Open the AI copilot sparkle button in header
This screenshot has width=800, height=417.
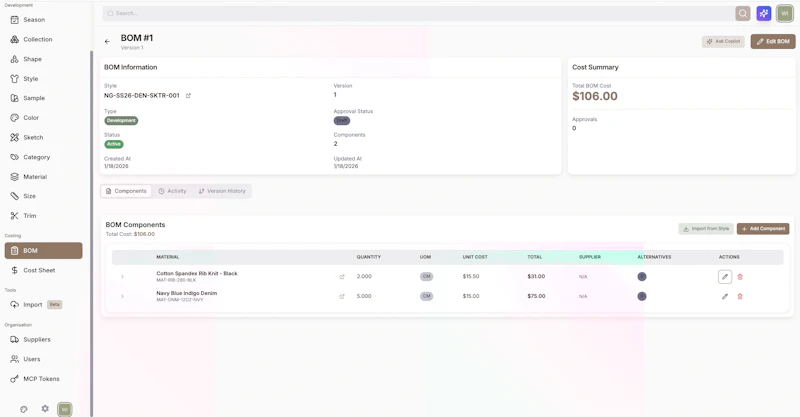(x=764, y=13)
